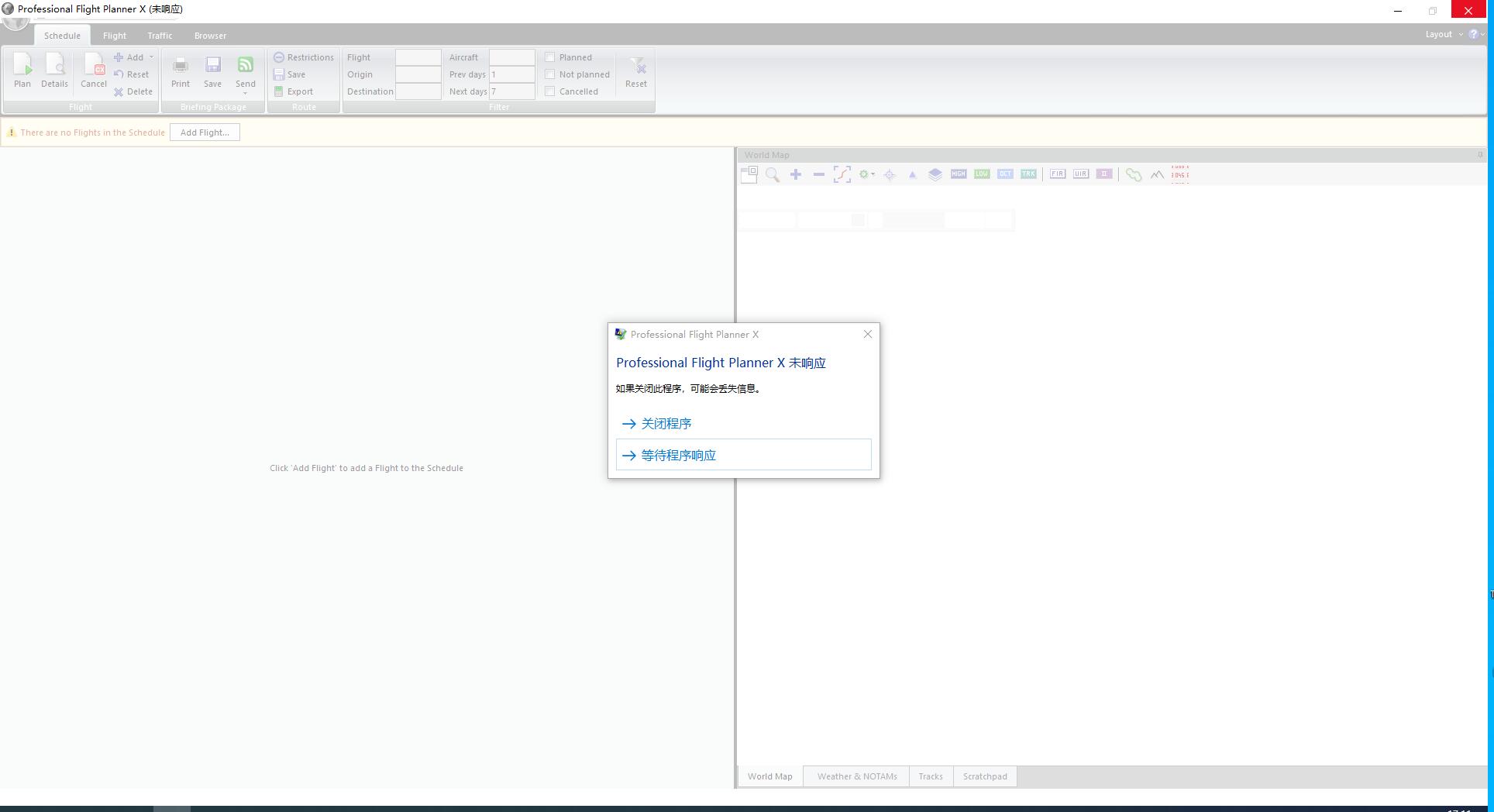Viewport: 1494px width, 812px height.
Task: Print the briefing package
Action: coord(181,71)
